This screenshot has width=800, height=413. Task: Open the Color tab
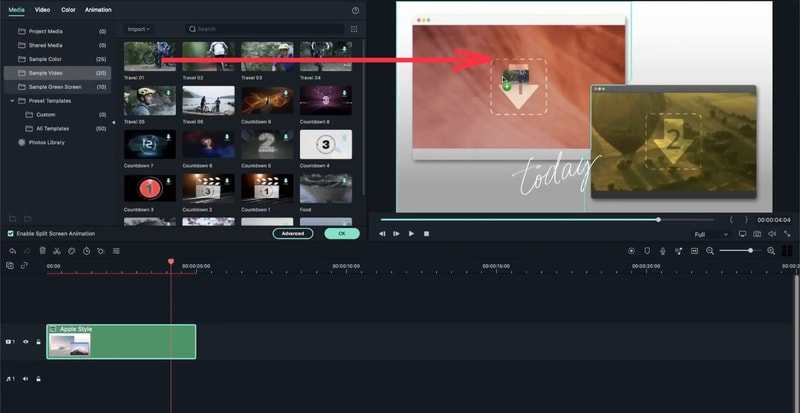tap(68, 10)
